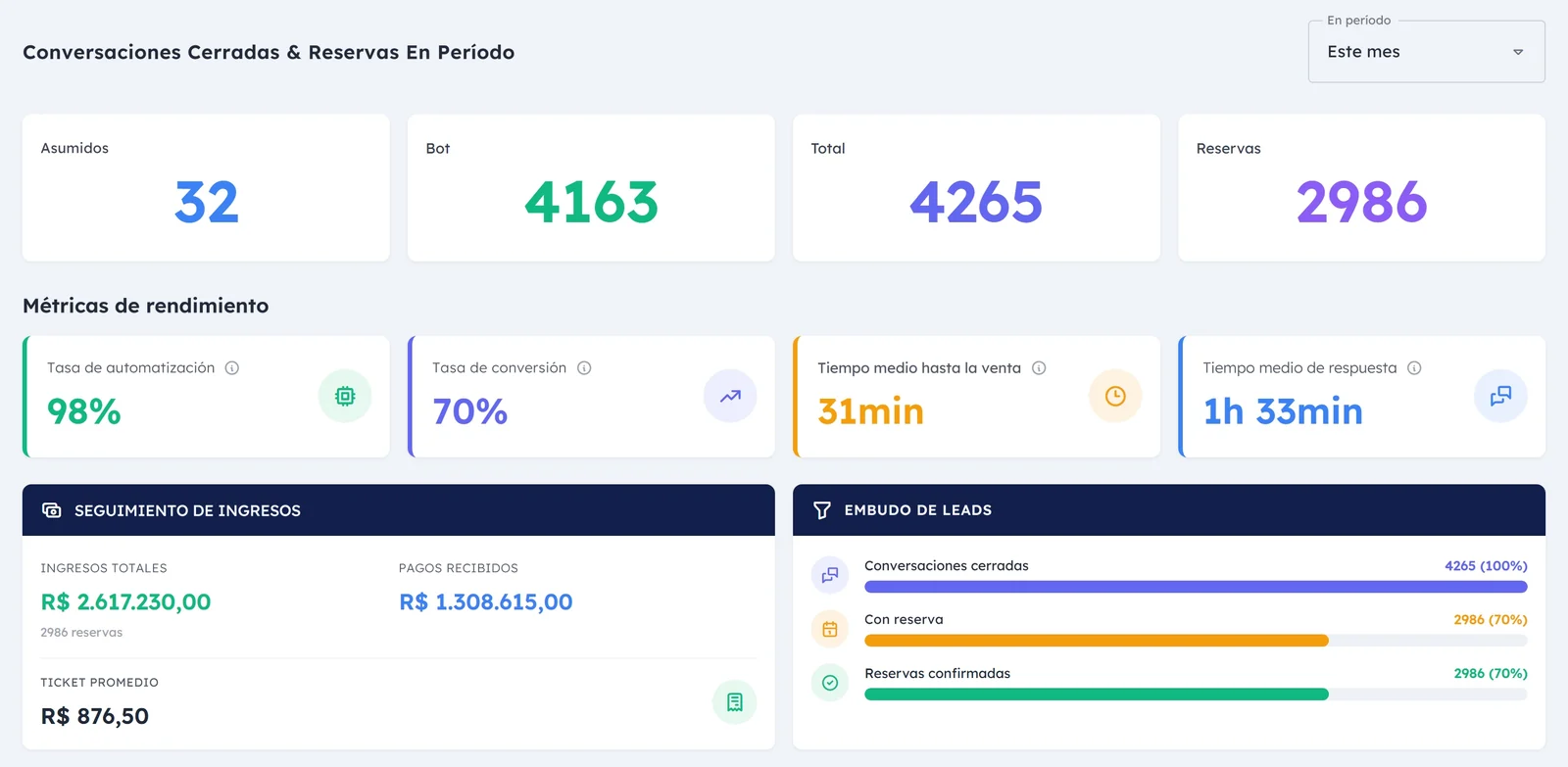Image resolution: width=1568 pixels, height=767 pixels.
Task: Click the SEGUIMIENTO DE INGRESOS panel title
Action: 187,510
